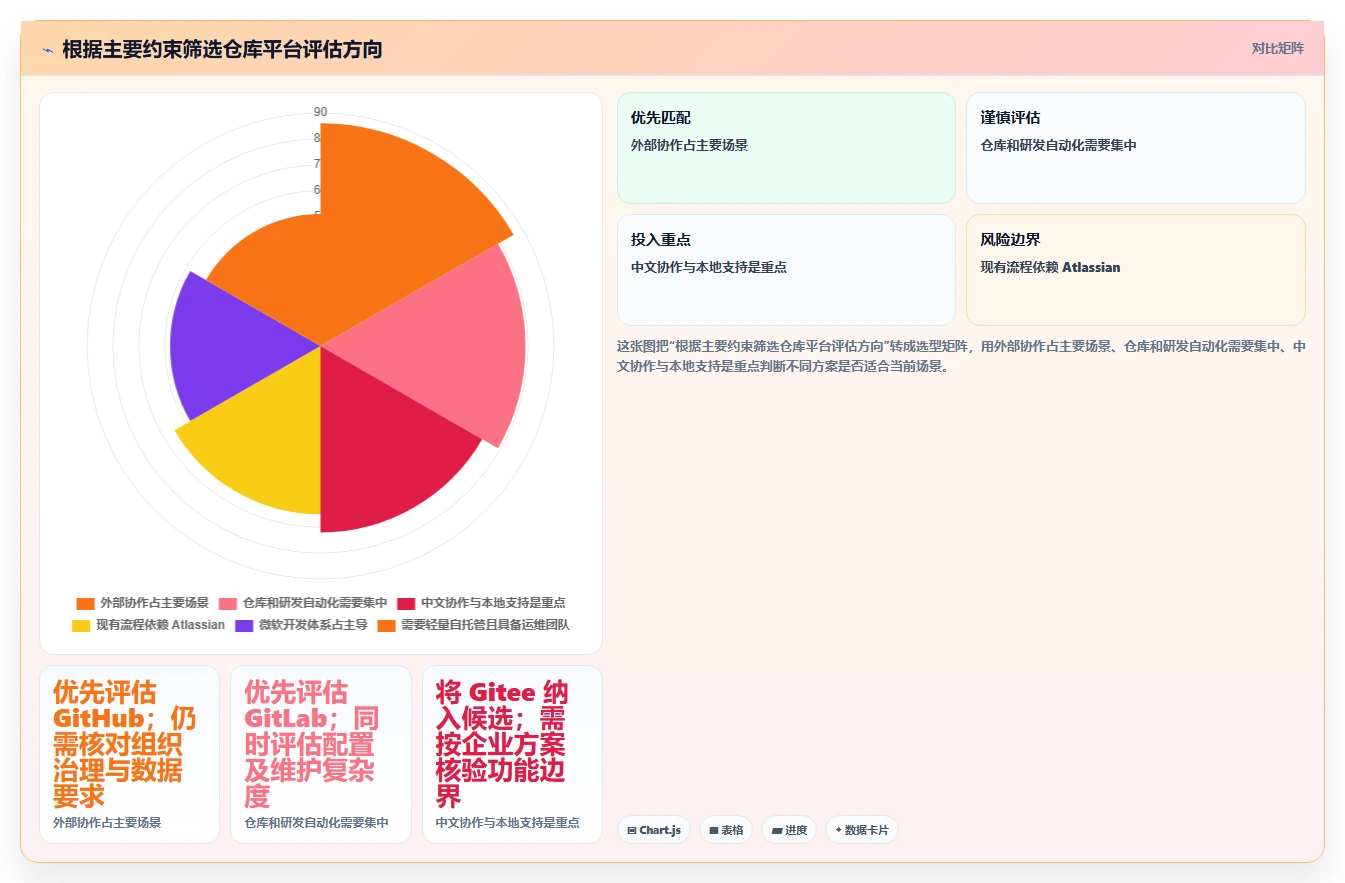This screenshot has width=1345, height=883.
Task: Toggle yellow legend swatch for 现有流程依赖 Atlassian
Action: point(81,625)
